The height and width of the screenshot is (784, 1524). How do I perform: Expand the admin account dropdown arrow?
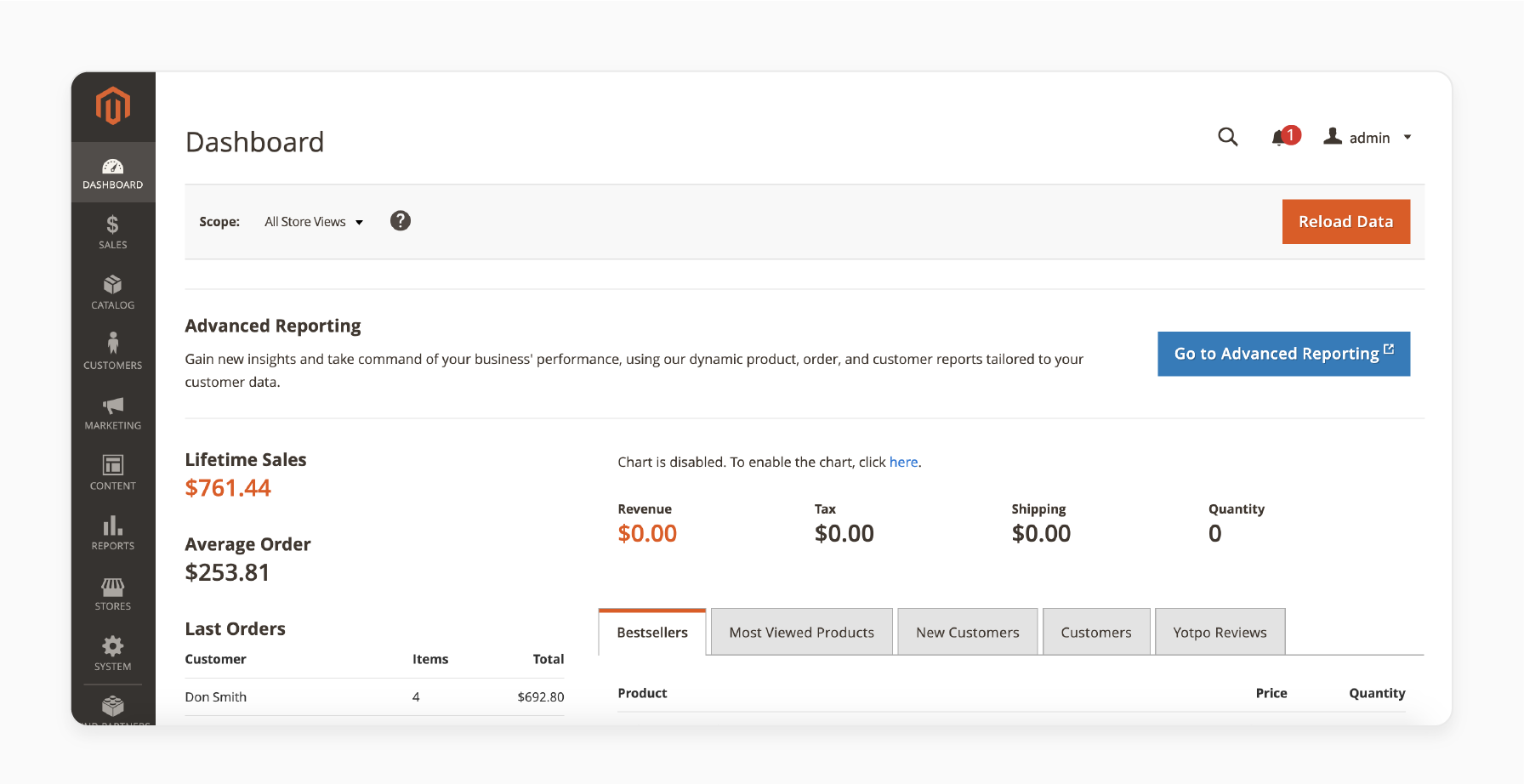pyautogui.click(x=1407, y=137)
